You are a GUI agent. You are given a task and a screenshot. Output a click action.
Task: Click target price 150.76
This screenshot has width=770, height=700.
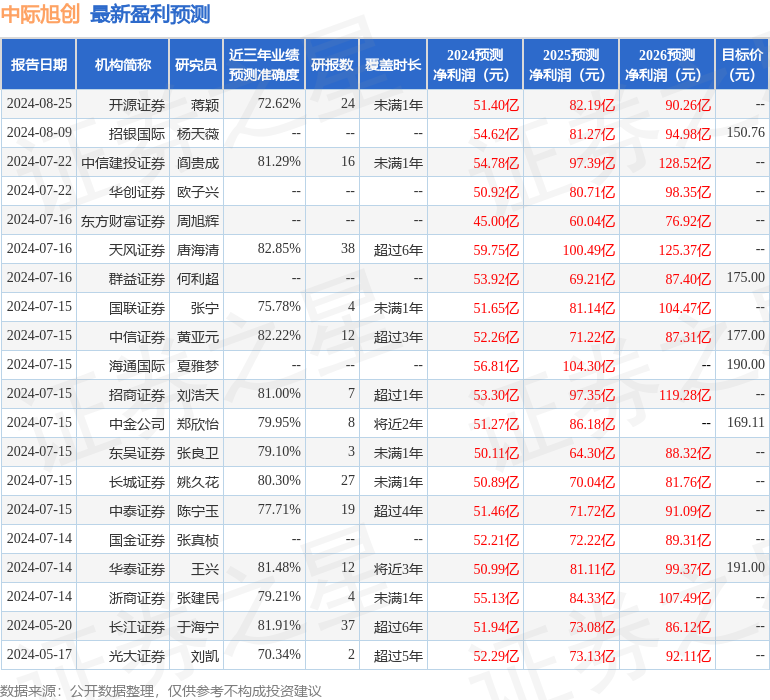(745, 133)
